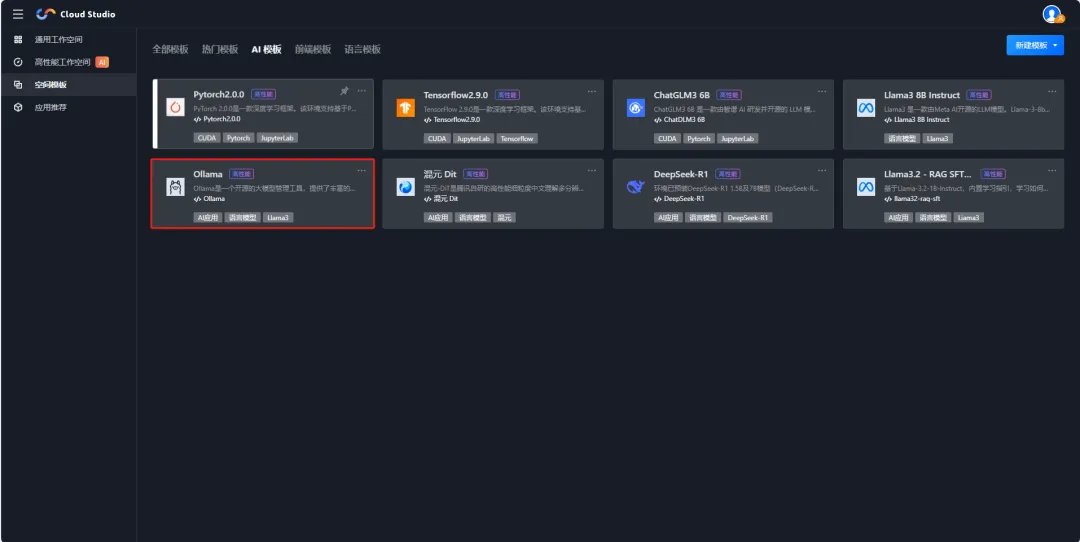1080x542 pixels.
Task: Click the Ollama llama logo icon
Action: [176, 187]
